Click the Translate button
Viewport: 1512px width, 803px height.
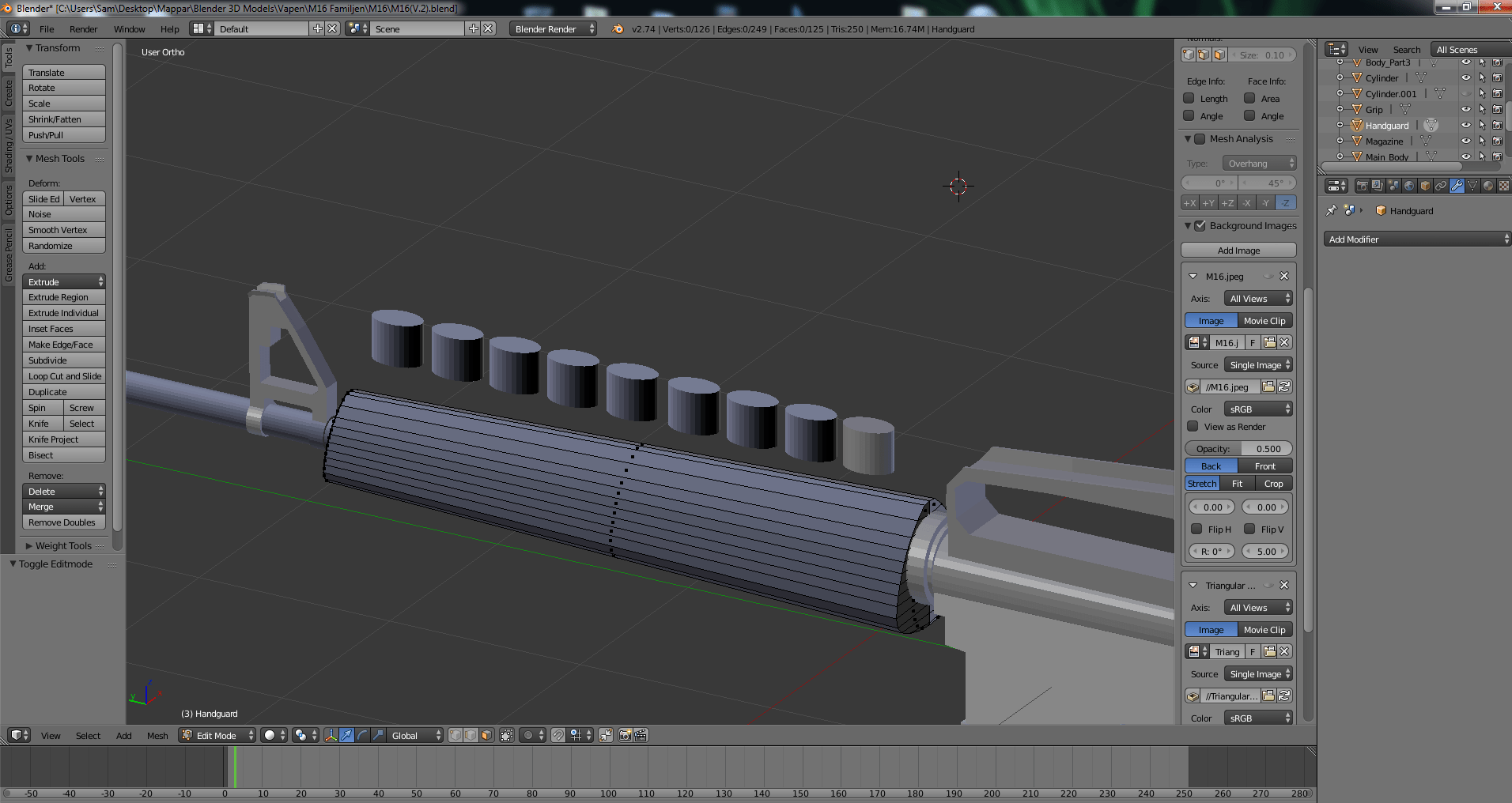pos(64,72)
